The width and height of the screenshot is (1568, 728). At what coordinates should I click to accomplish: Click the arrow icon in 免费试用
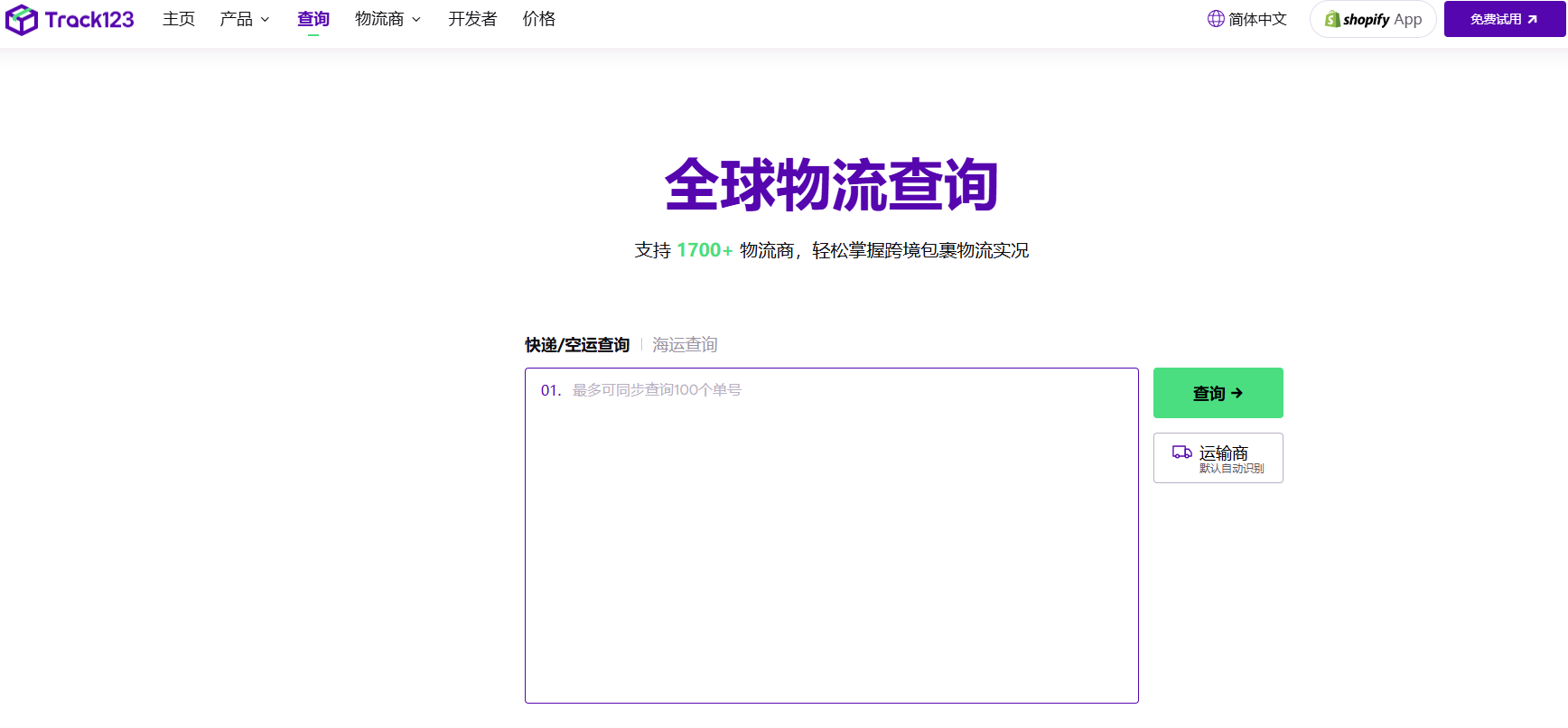click(1532, 19)
